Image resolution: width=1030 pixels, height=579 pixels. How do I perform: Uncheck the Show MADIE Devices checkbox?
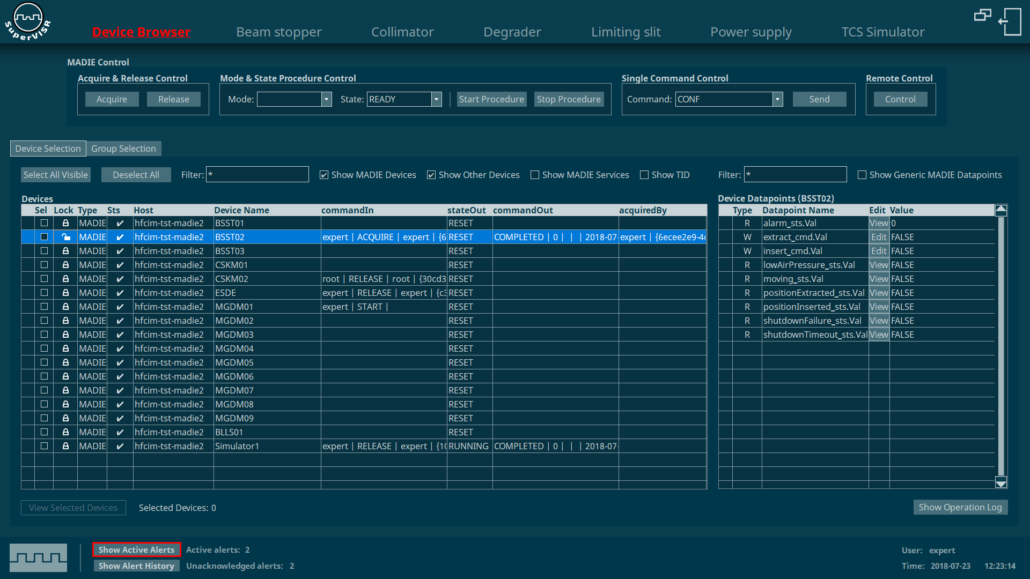click(x=324, y=175)
